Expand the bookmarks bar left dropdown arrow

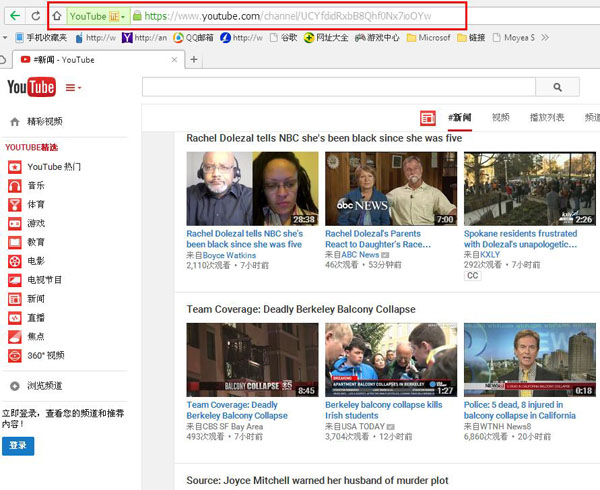coord(5,37)
